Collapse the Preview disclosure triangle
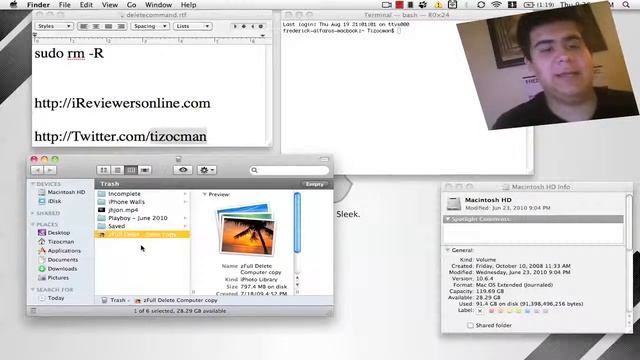Image resolution: width=640 pixels, height=360 pixels. click(204, 194)
